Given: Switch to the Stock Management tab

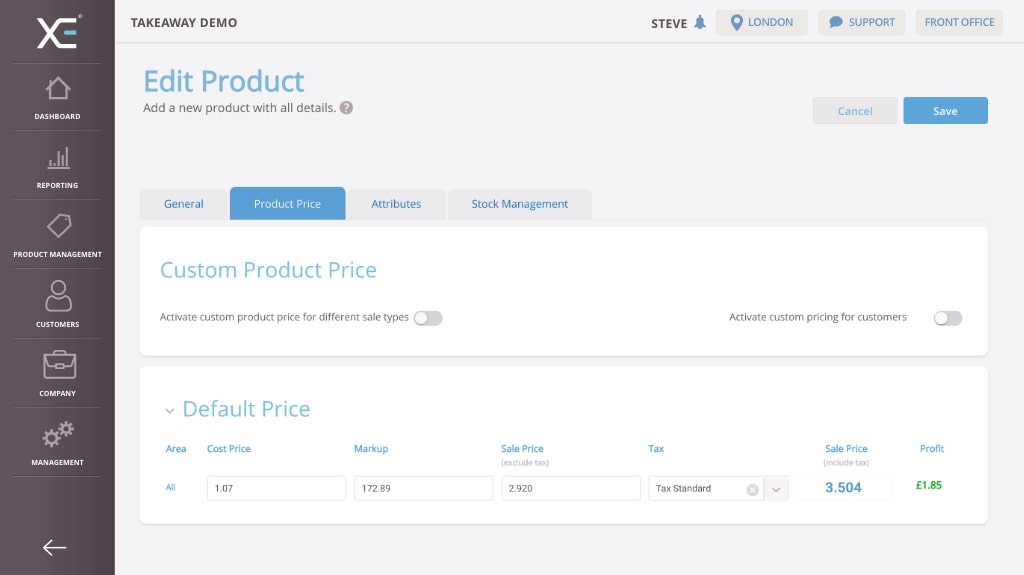Looking at the screenshot, I should pos(519,204).
